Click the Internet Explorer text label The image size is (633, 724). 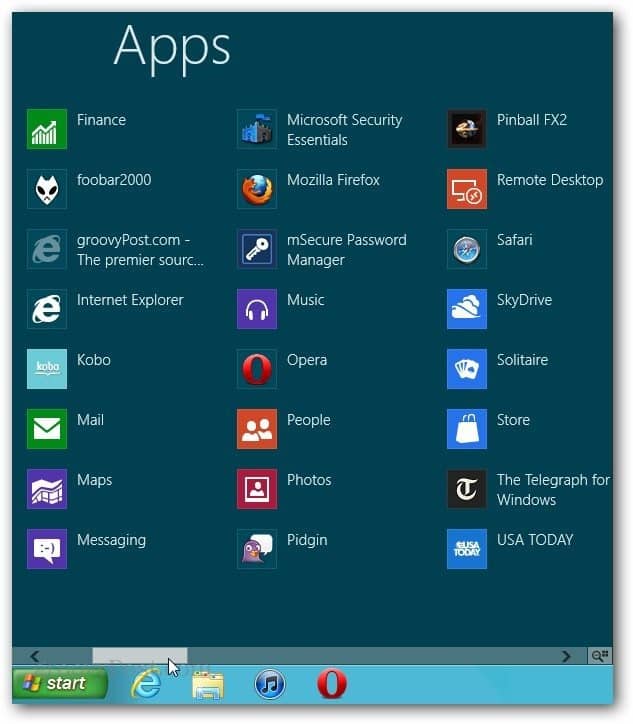point(130,300)
